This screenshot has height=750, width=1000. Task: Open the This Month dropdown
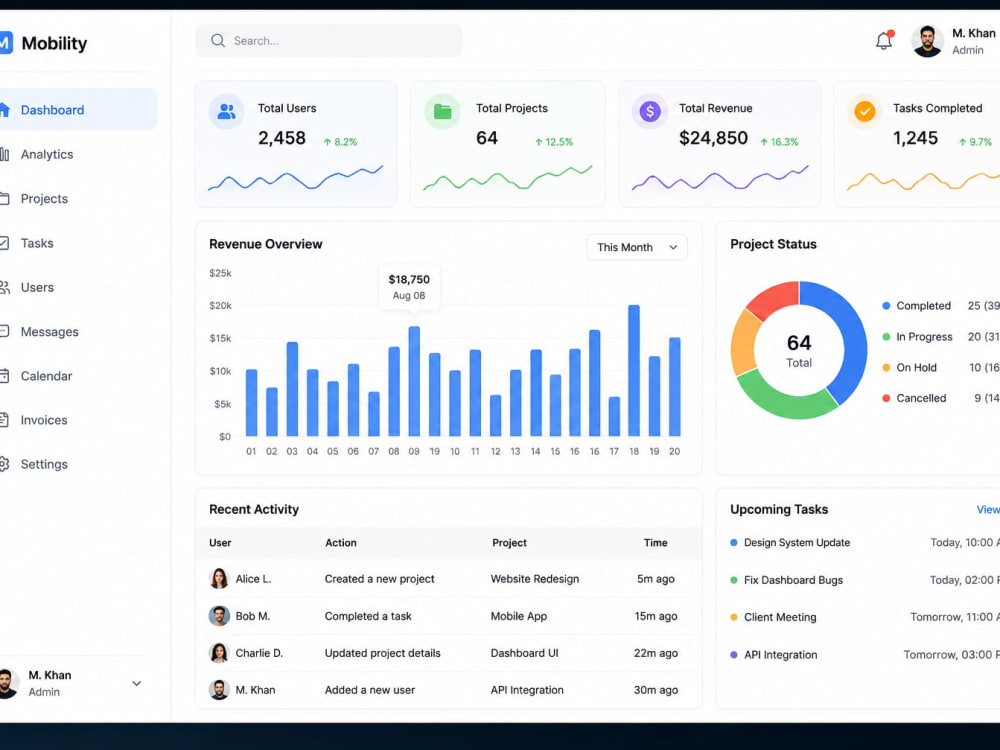[636, 247]
